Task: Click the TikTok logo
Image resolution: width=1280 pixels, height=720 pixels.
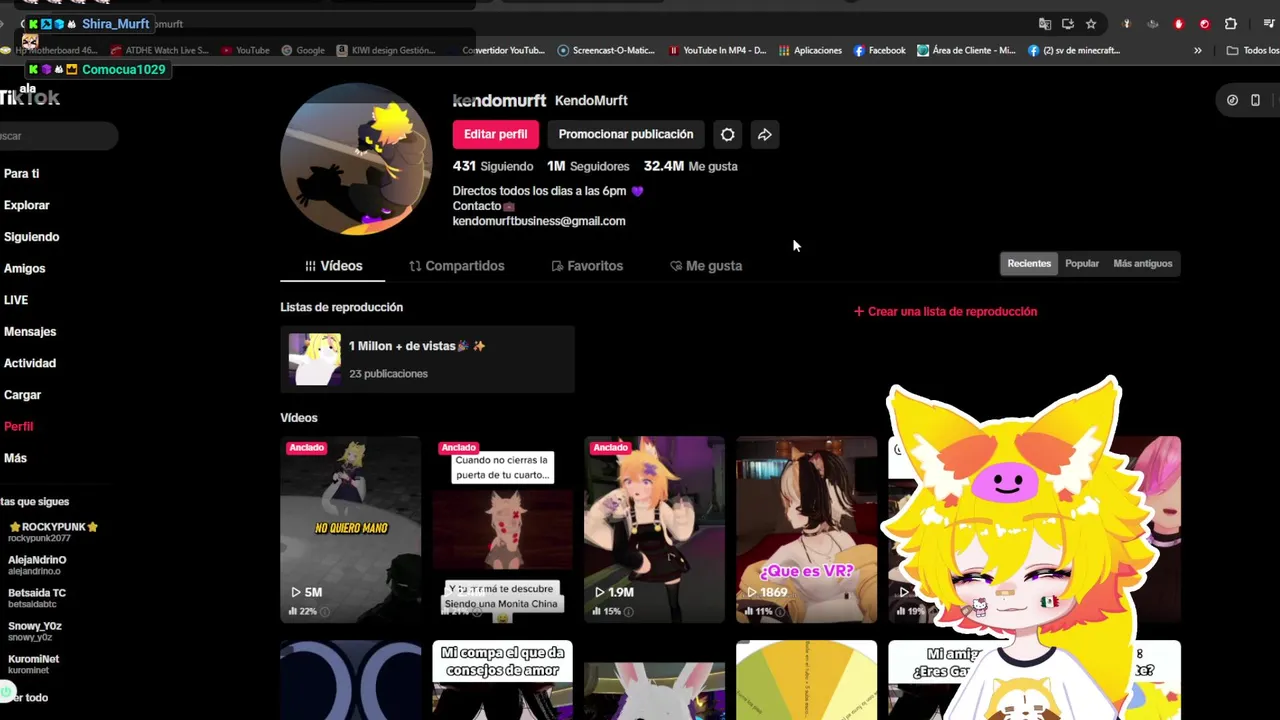Action: click(x=30, y=97)
